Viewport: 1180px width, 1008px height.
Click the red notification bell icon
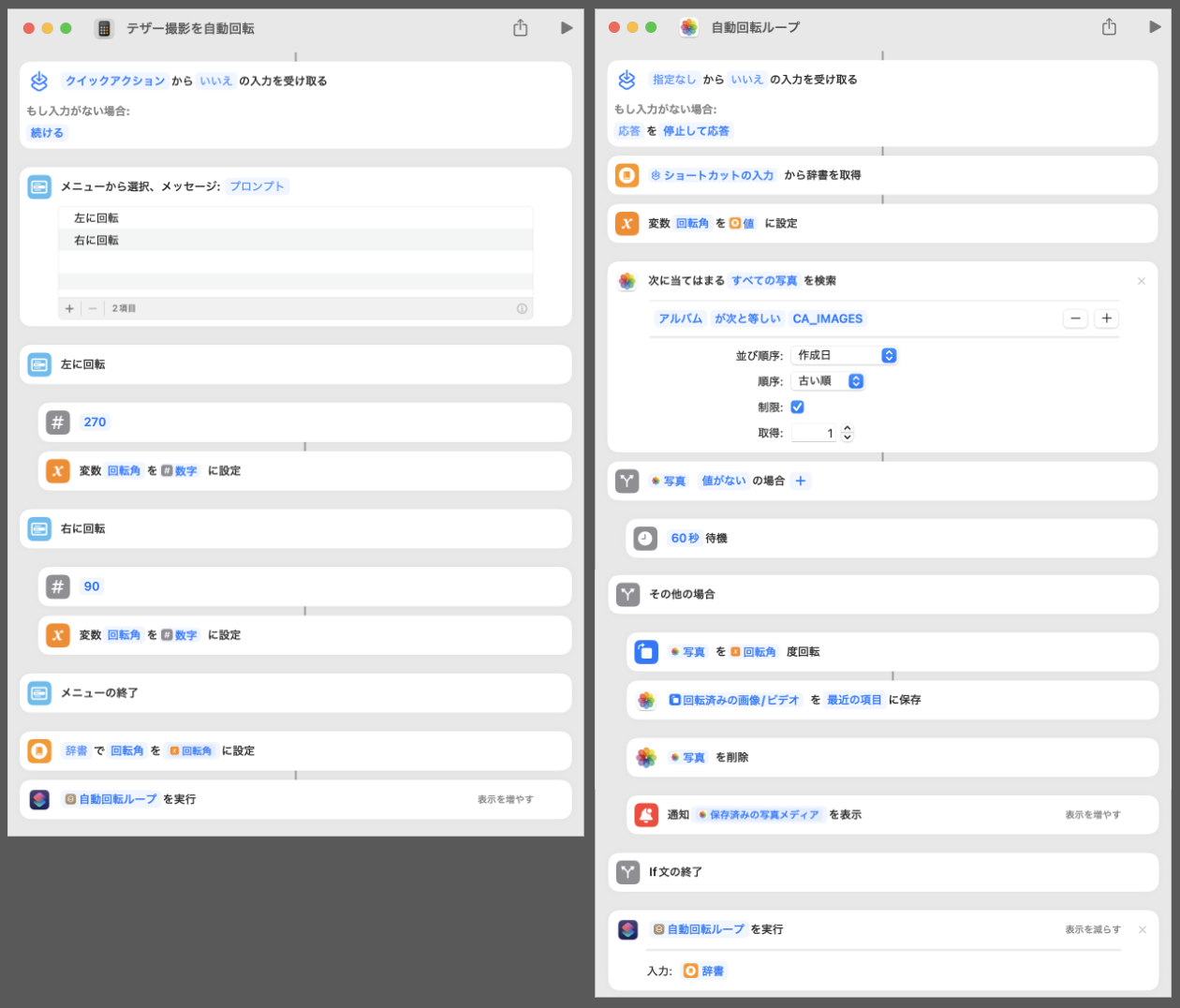click(646, 816)
